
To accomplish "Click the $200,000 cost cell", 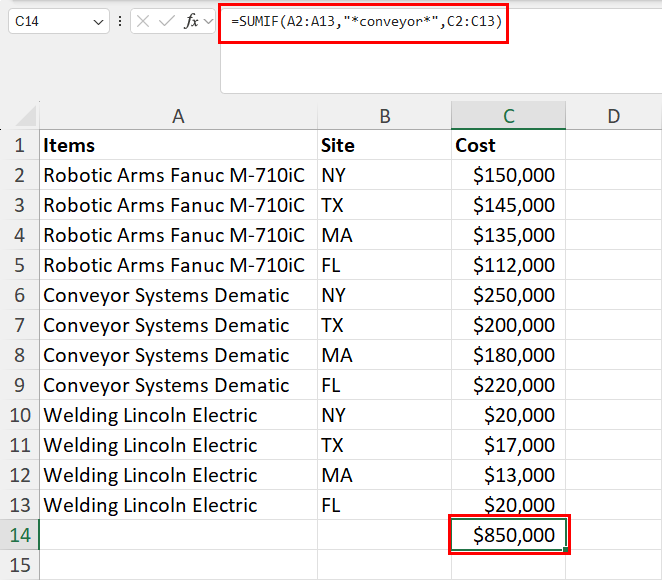I will click(508, 325).
